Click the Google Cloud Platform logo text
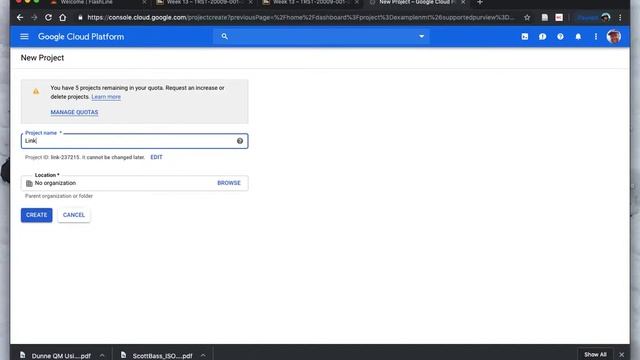 point(81,37)
